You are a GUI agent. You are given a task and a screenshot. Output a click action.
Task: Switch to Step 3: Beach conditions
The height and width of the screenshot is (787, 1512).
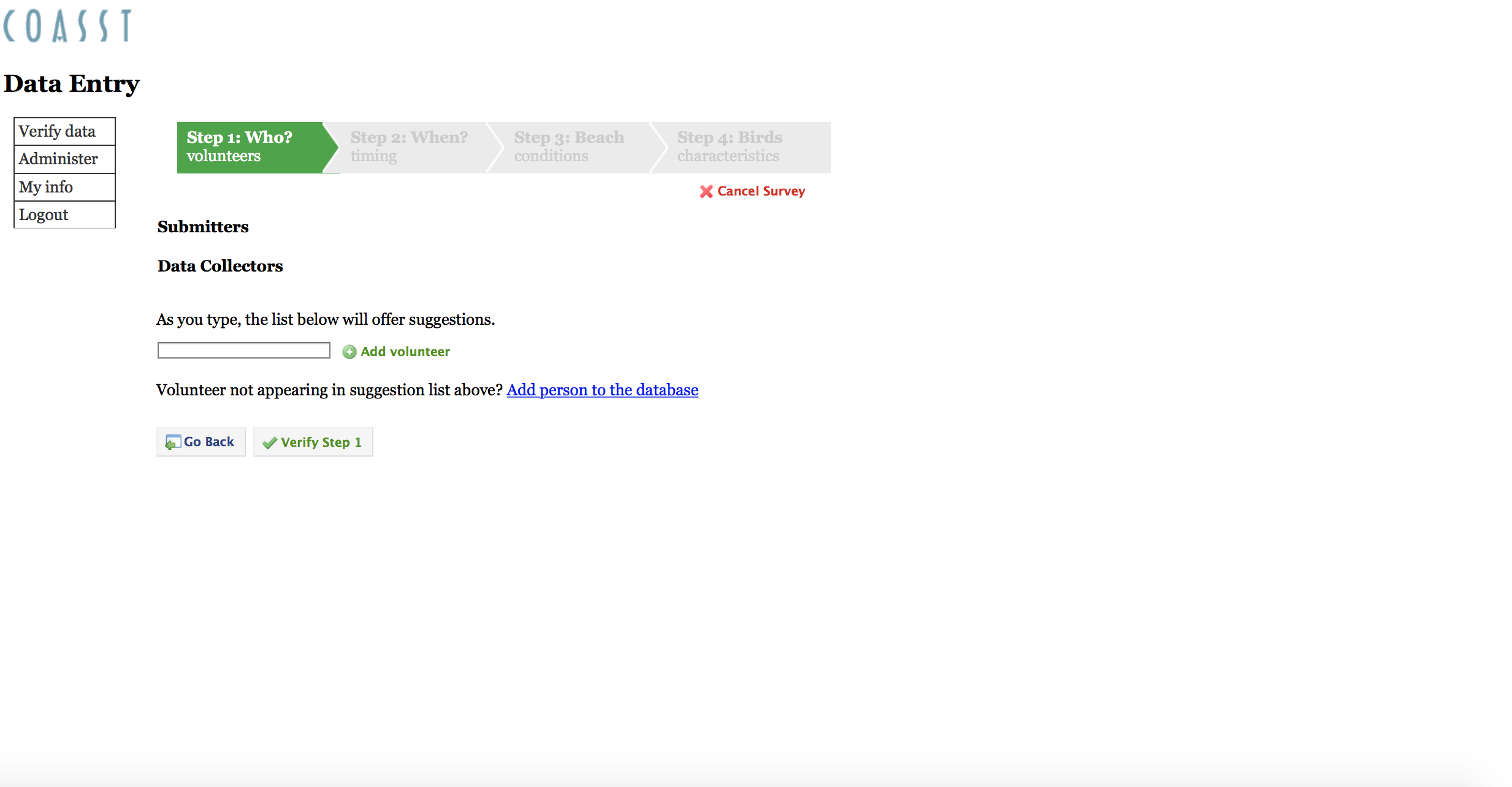(x=576, y=147)
